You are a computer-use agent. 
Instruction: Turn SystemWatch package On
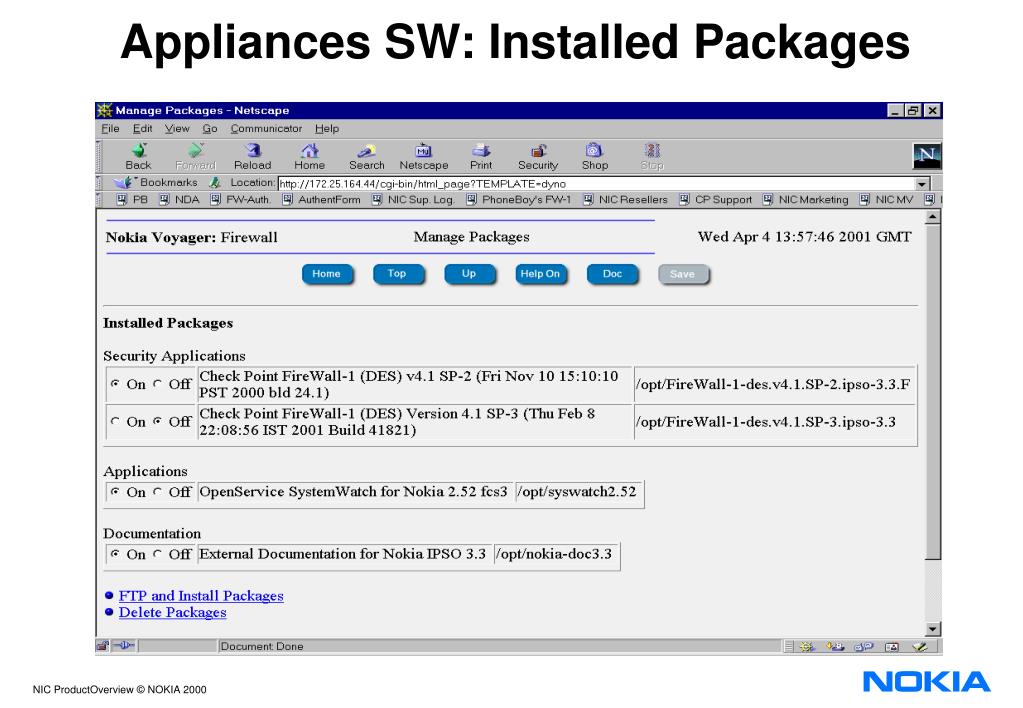tap(115, 491)
